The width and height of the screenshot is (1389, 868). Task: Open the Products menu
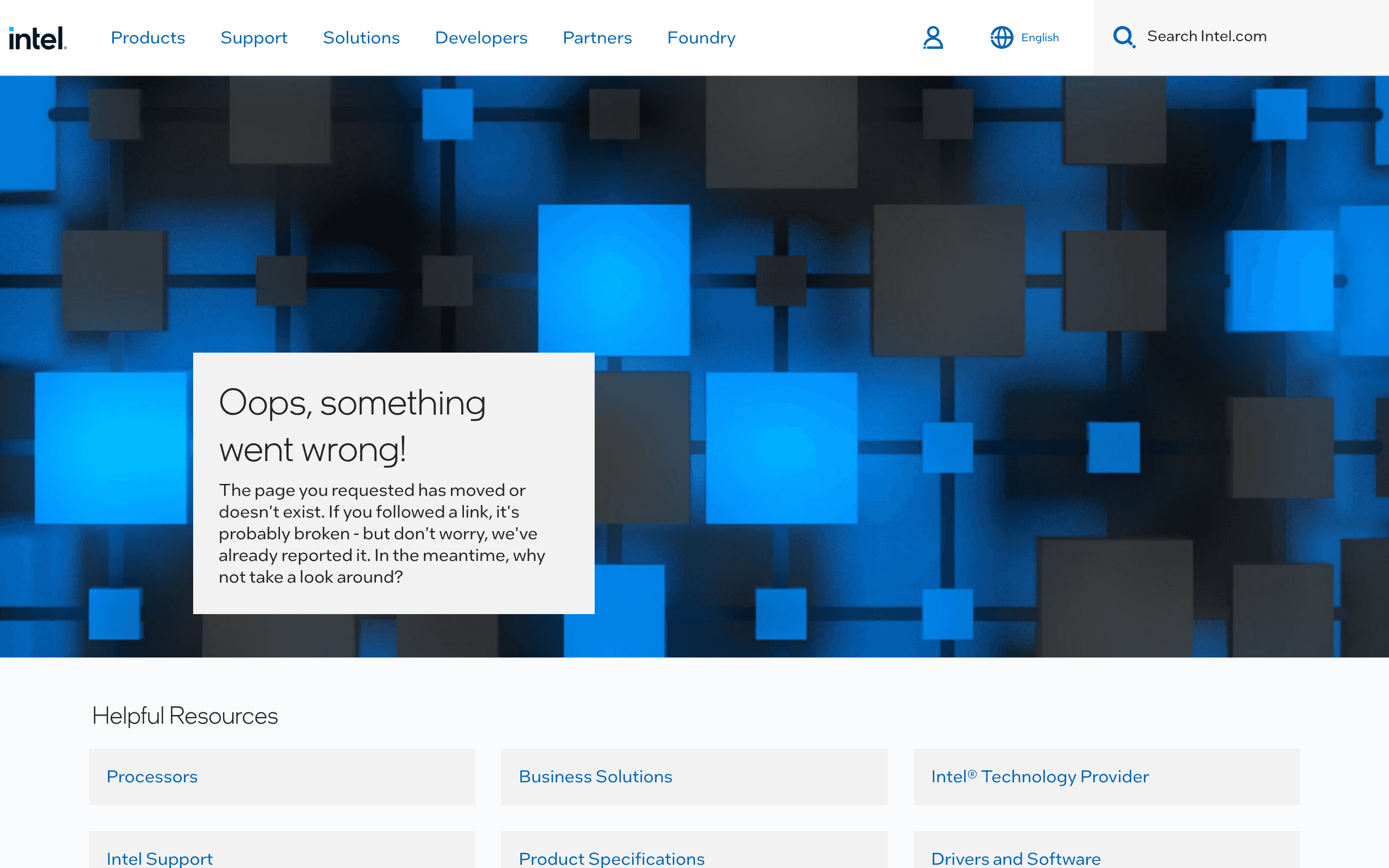[x=148, y=38]
